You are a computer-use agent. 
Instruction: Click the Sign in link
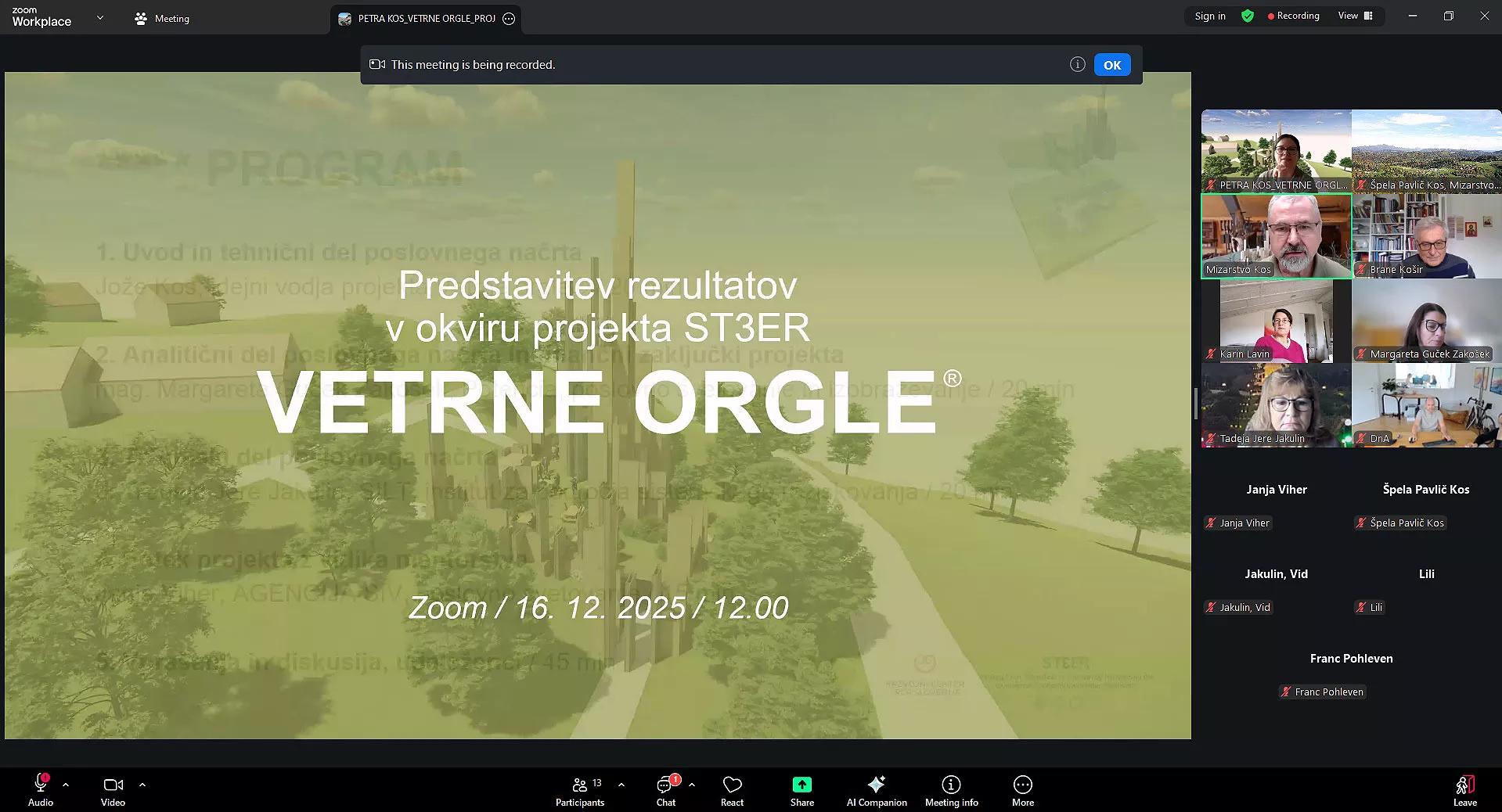[1210, 16]
